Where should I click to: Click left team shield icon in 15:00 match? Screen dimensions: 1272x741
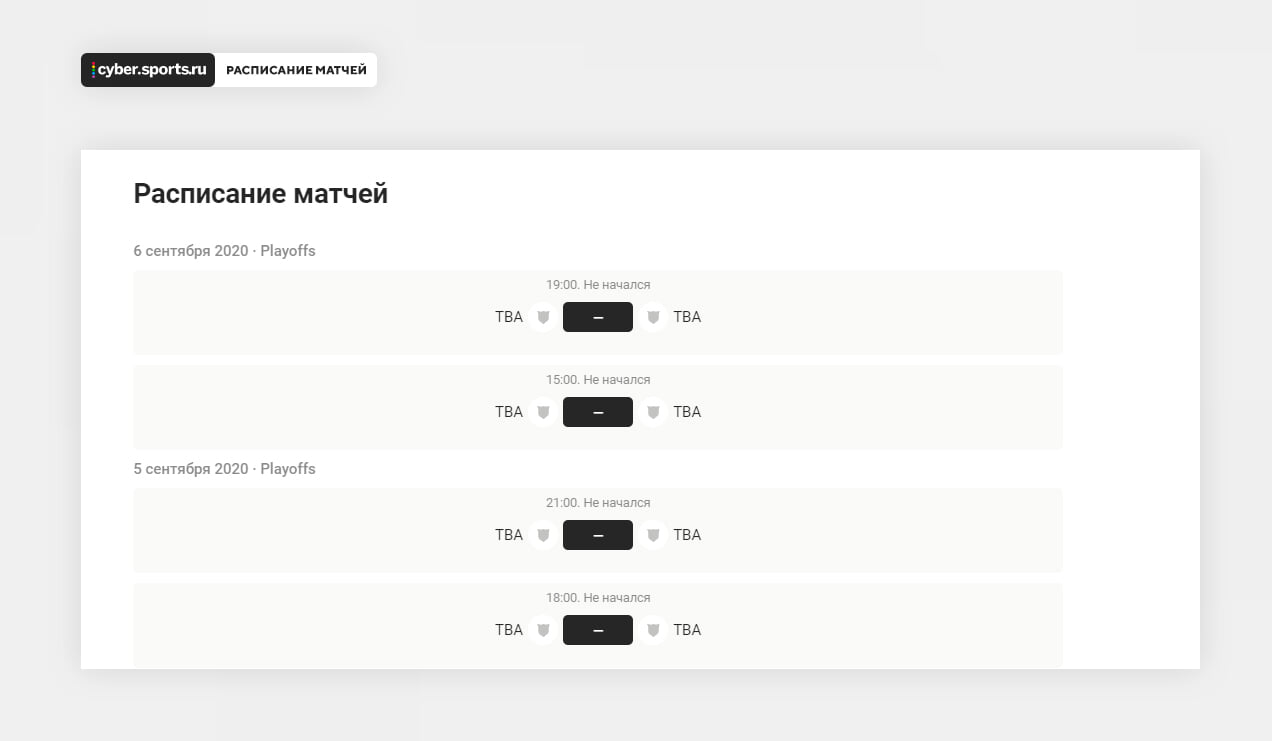click(543, 412)
